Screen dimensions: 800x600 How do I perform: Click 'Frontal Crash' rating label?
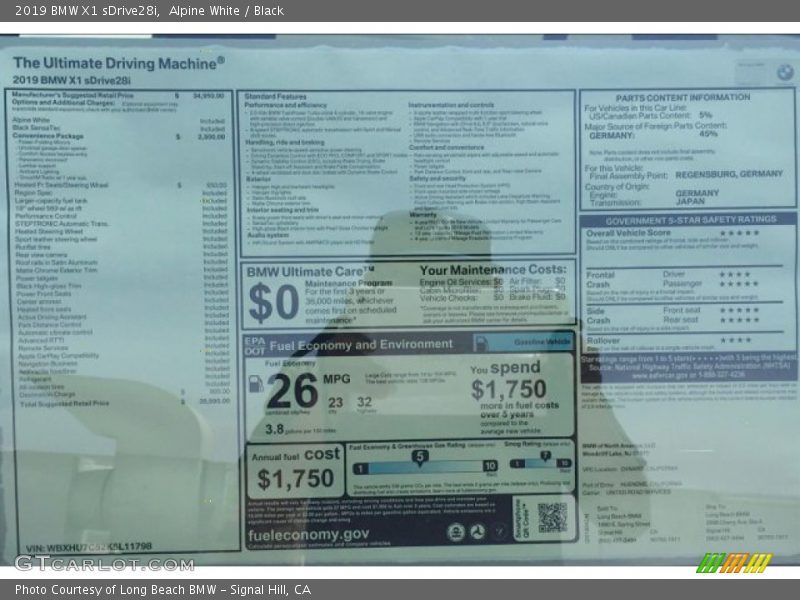pos(601,280)
